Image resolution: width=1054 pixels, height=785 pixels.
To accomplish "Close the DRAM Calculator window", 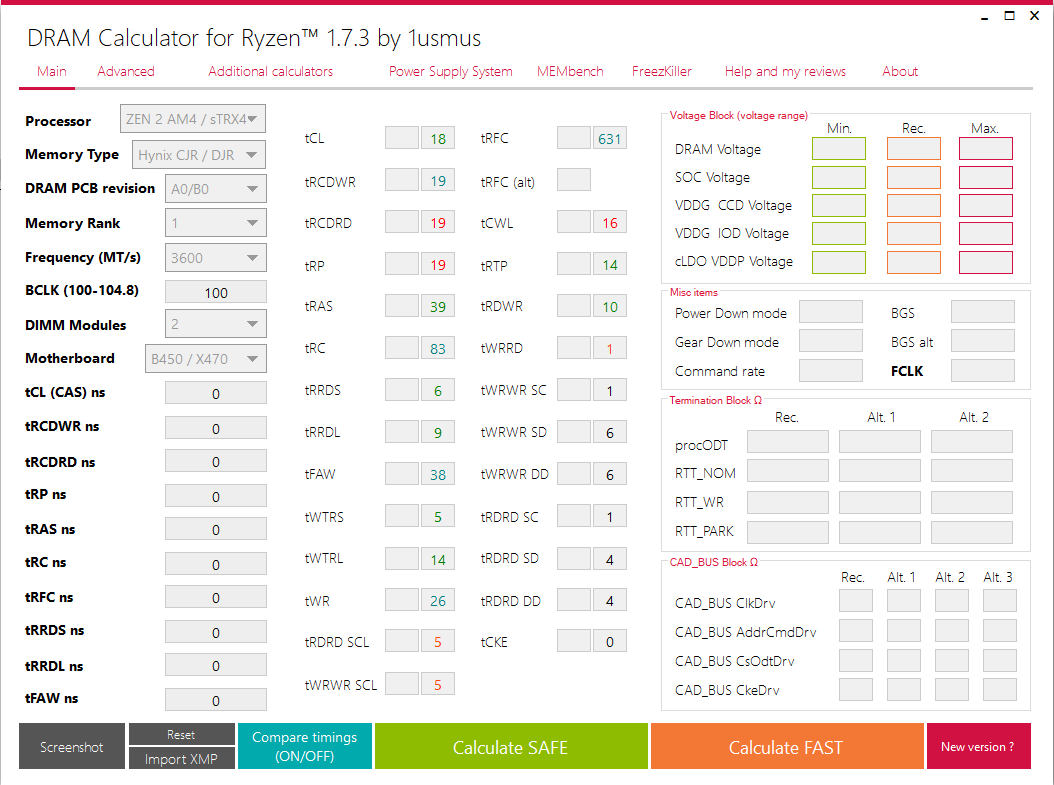I will click(1035, 15).
